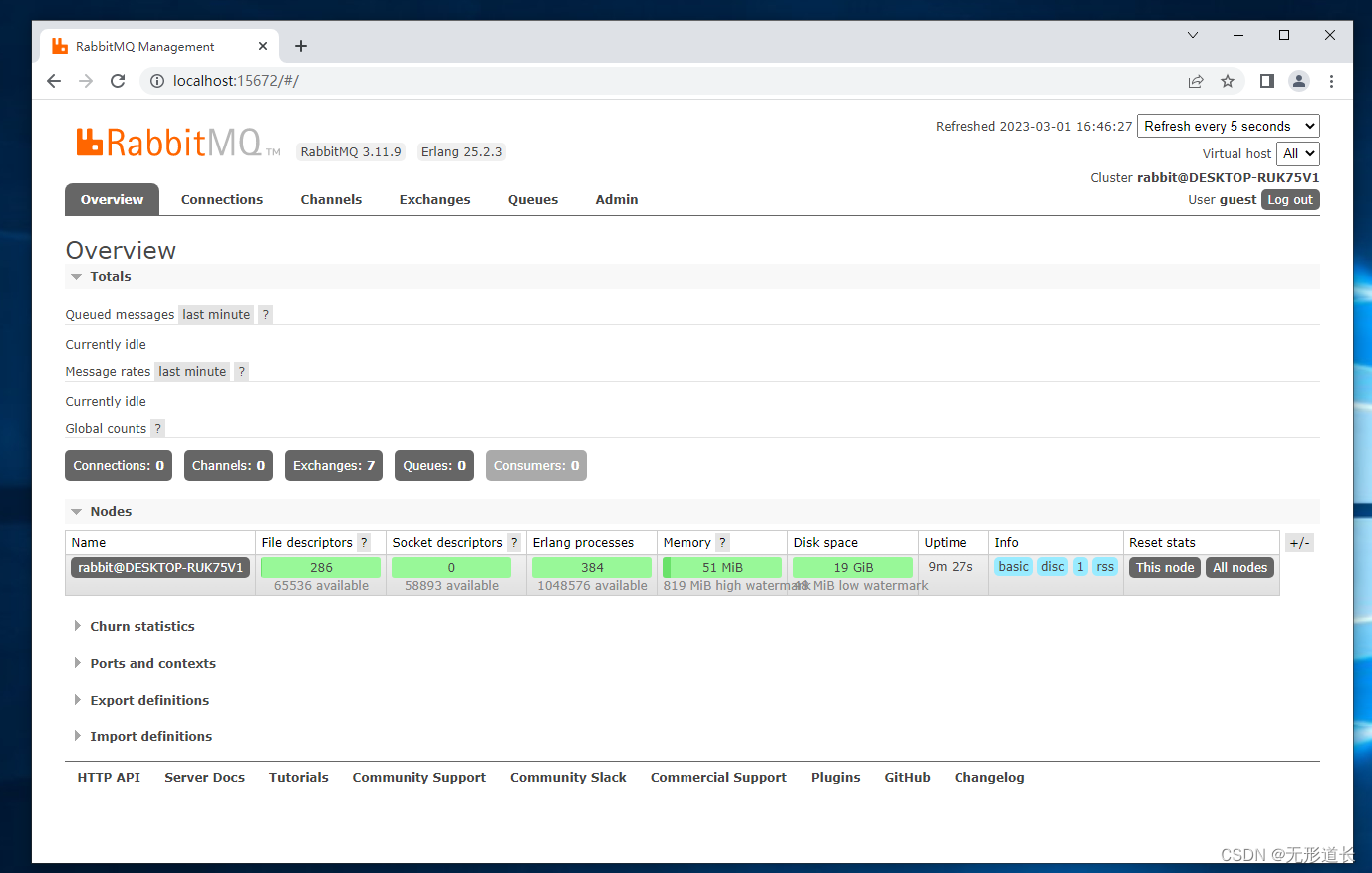This screenshot has height=873, width=1372.
Task: Bookmark this page with the star
Action: click(x=1228, y=81)
